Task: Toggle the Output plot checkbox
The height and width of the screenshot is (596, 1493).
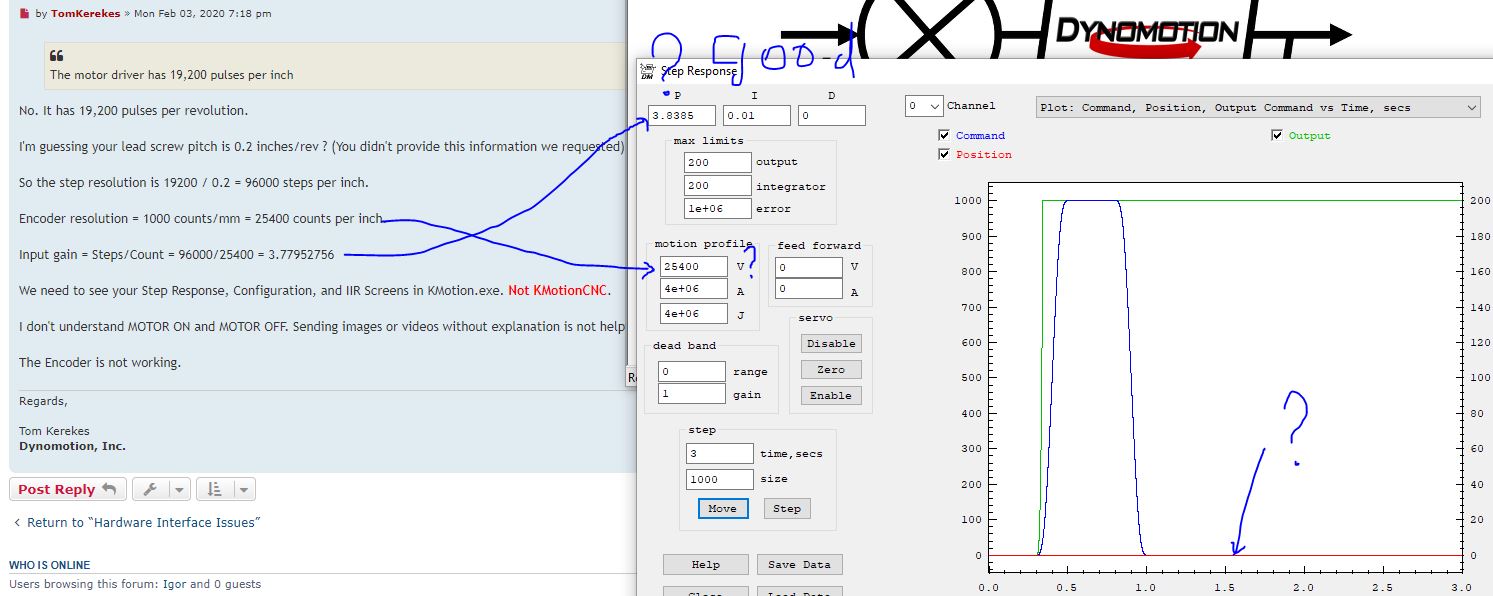Action: [x=1277, y=136]
